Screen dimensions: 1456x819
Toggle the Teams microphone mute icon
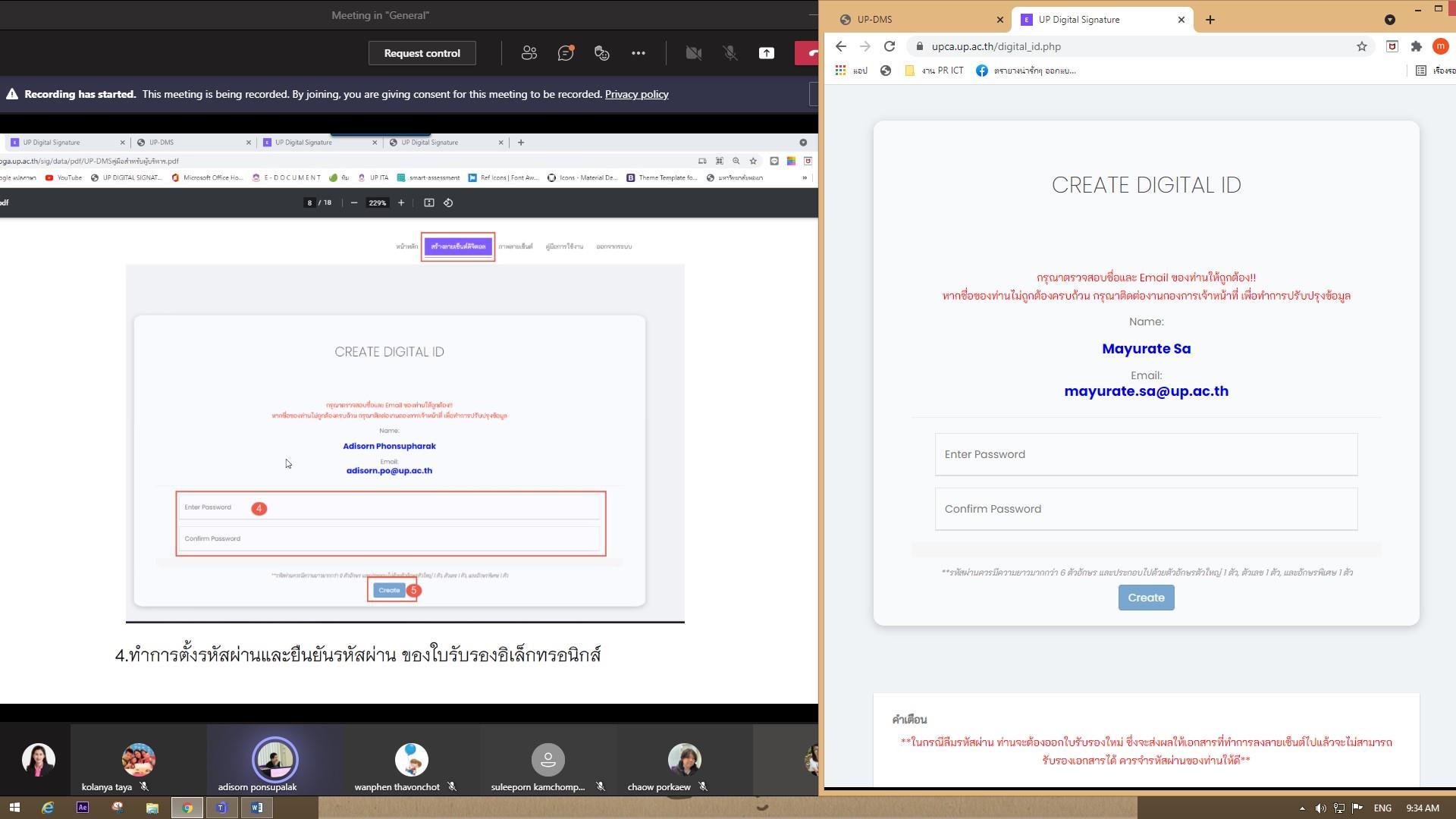[730, 53]
